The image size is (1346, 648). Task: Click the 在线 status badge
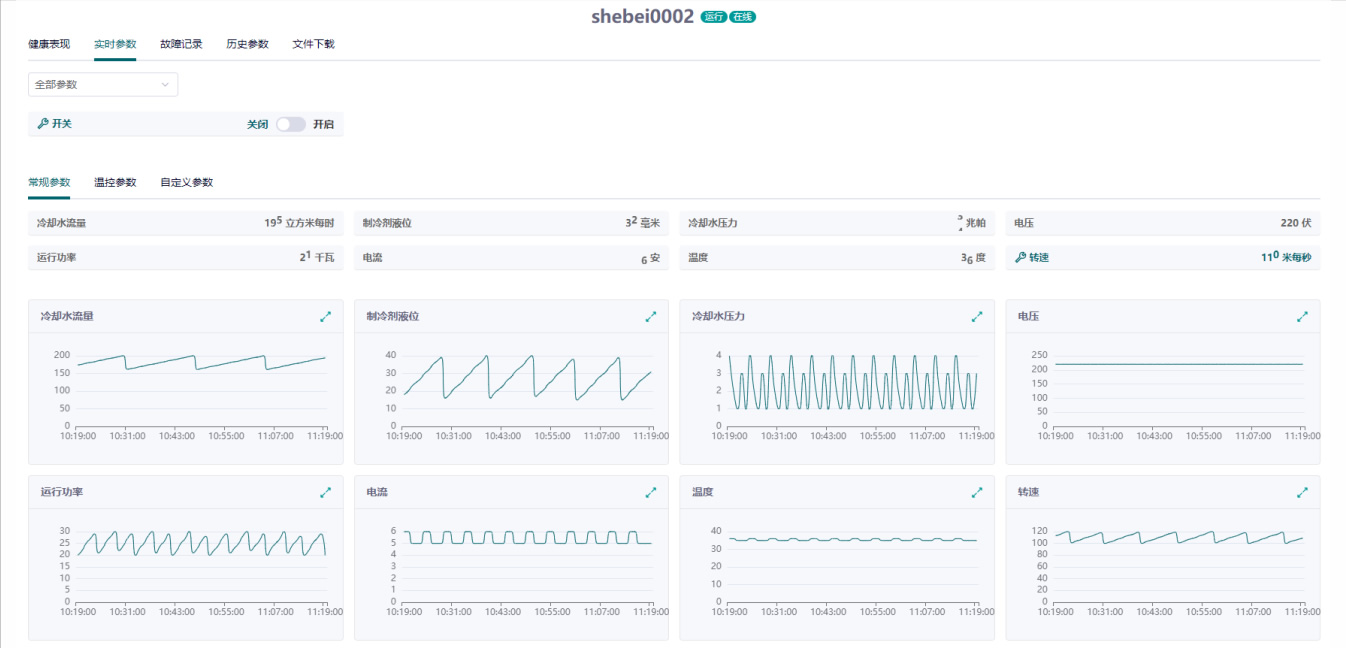(742, 17)
